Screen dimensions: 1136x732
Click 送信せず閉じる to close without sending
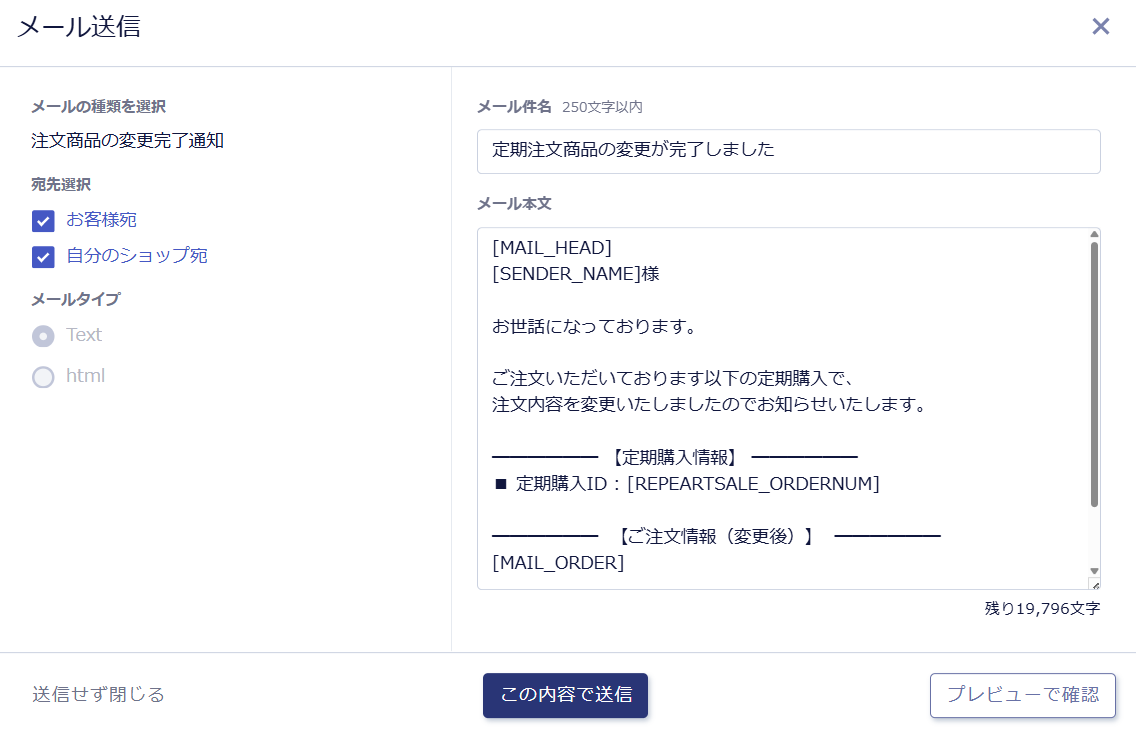coord(98,694)
